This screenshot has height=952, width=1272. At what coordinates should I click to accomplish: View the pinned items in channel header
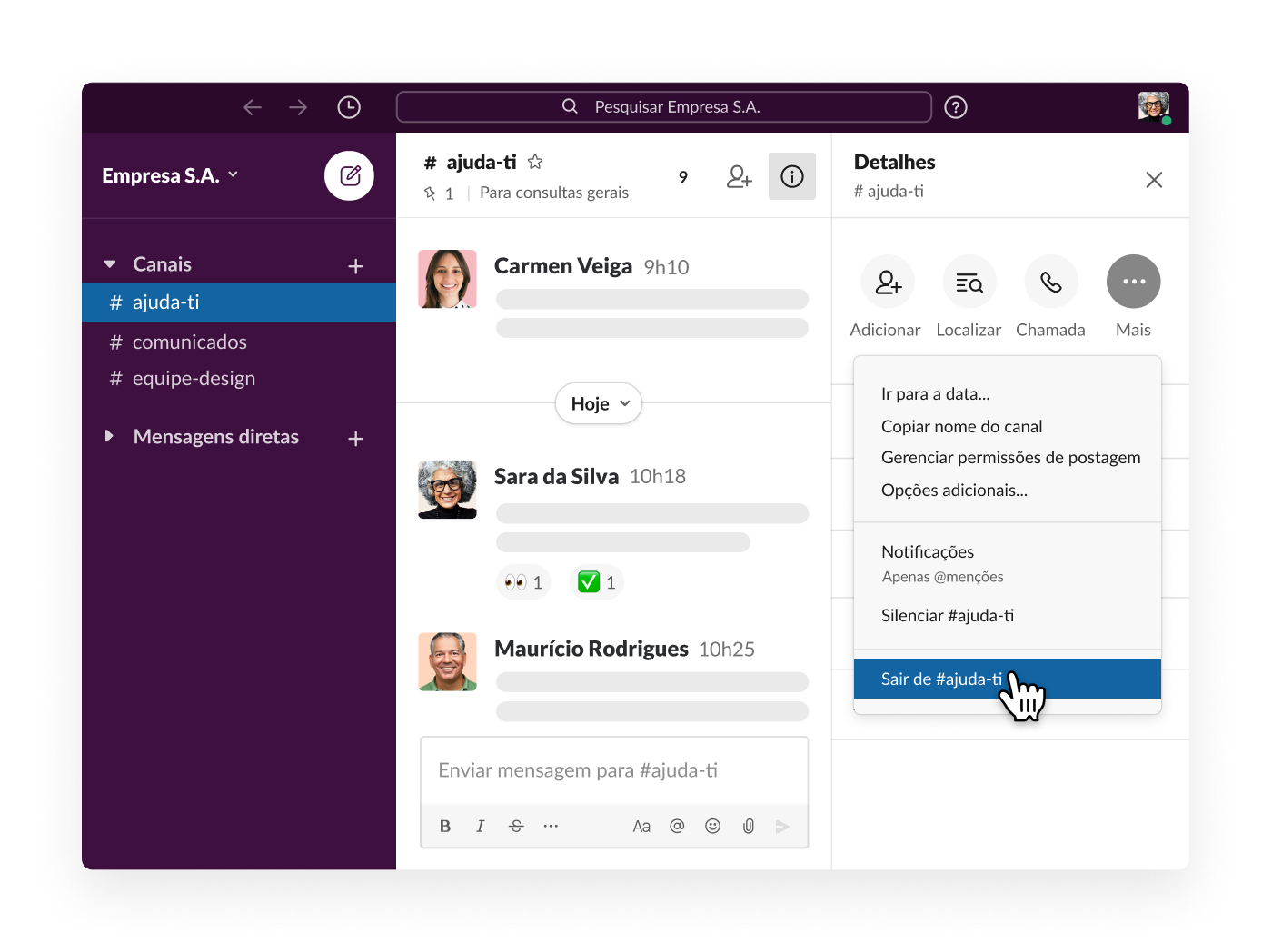[x=439, y=193]
